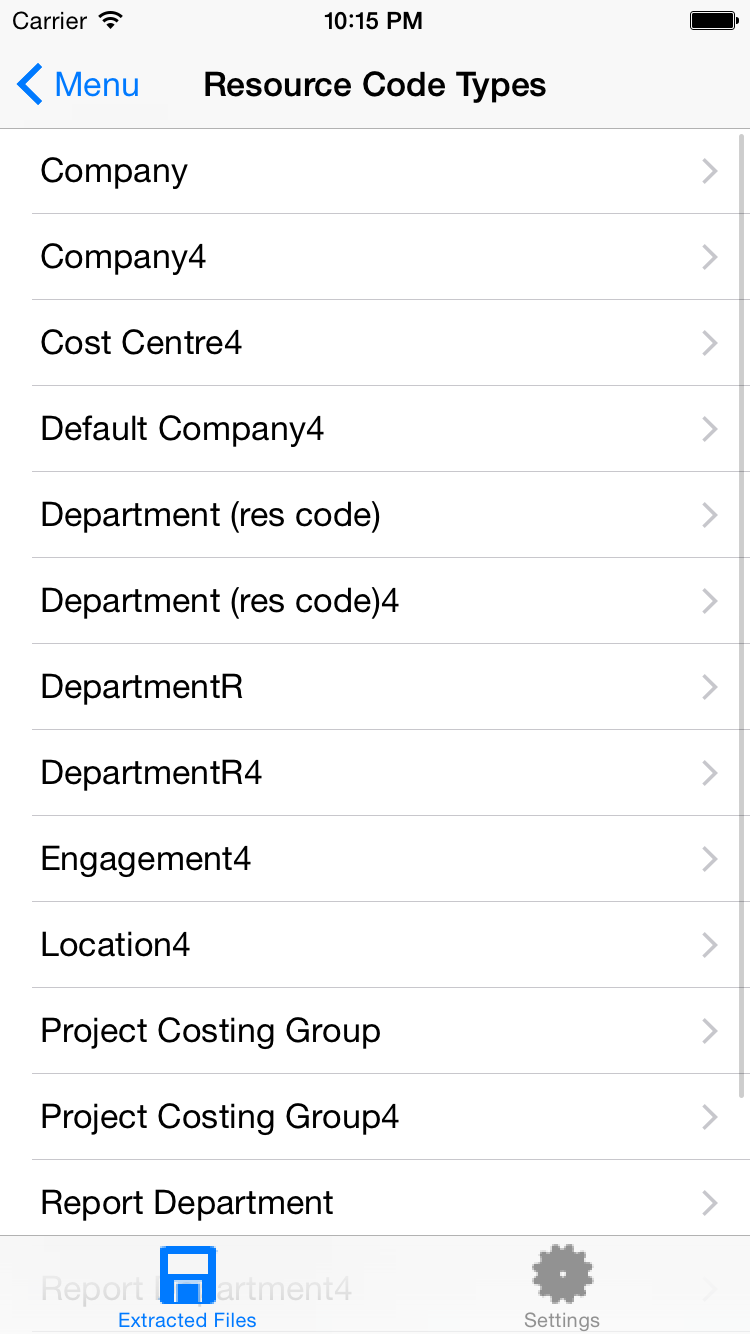The height and width of the screenshot is (1334, 750).
Task: Tap the Engagement4 row
Action: coord(145,860)
